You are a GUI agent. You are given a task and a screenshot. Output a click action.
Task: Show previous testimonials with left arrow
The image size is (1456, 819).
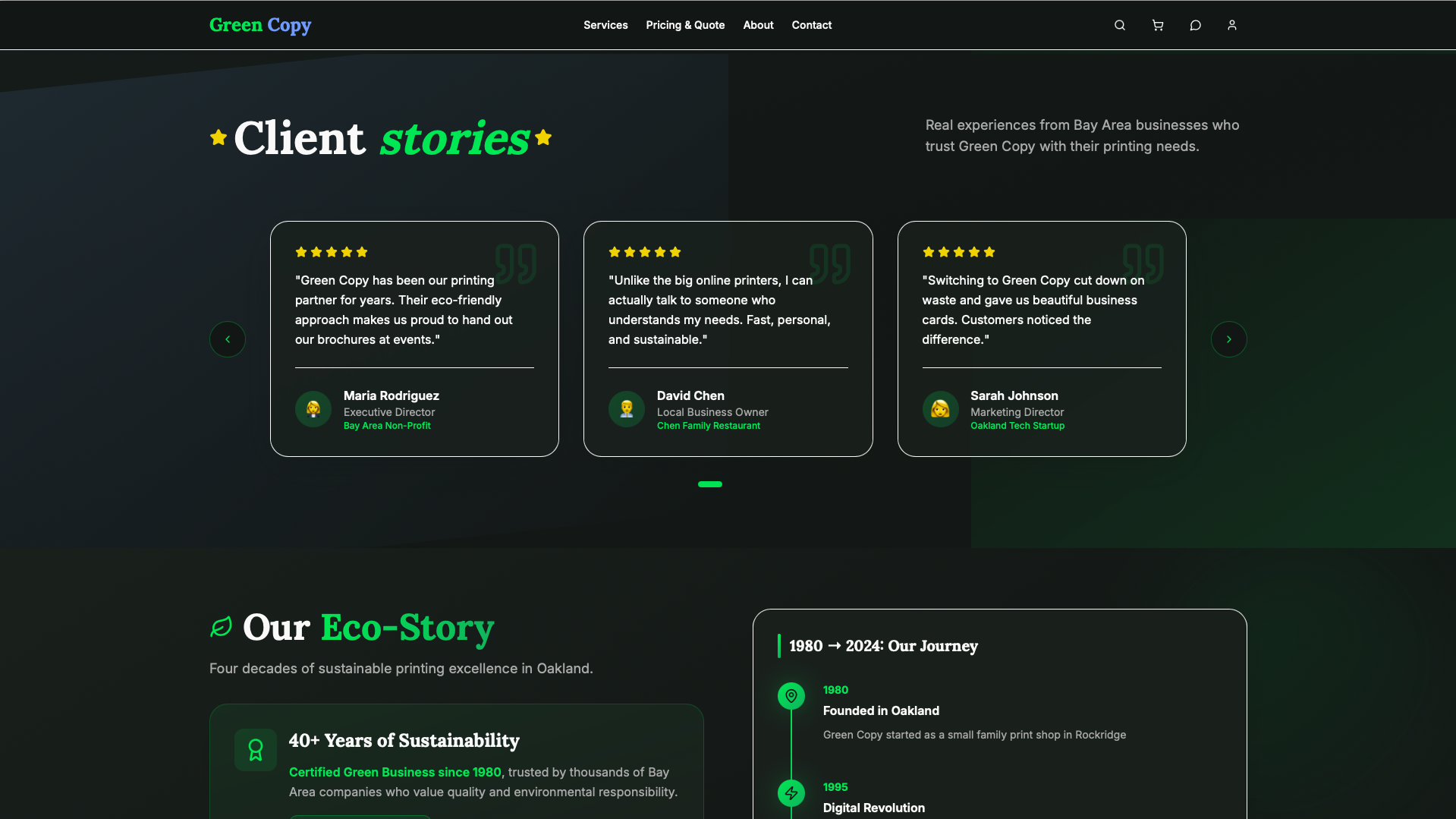pos(228,339)
